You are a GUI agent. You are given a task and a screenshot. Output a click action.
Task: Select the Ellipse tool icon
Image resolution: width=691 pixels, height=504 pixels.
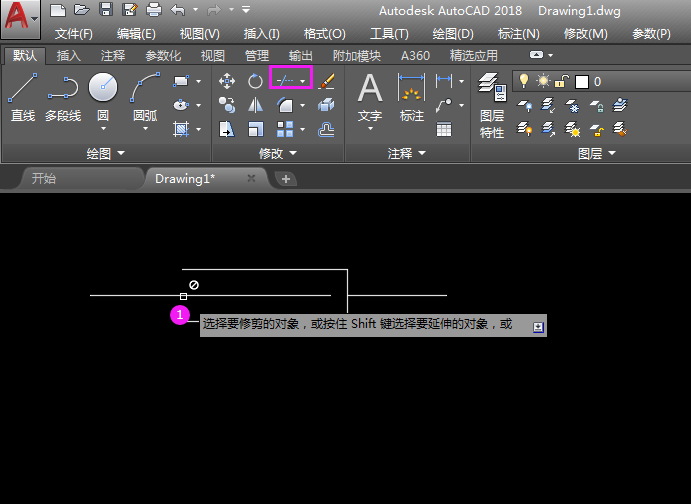(181, 105)
